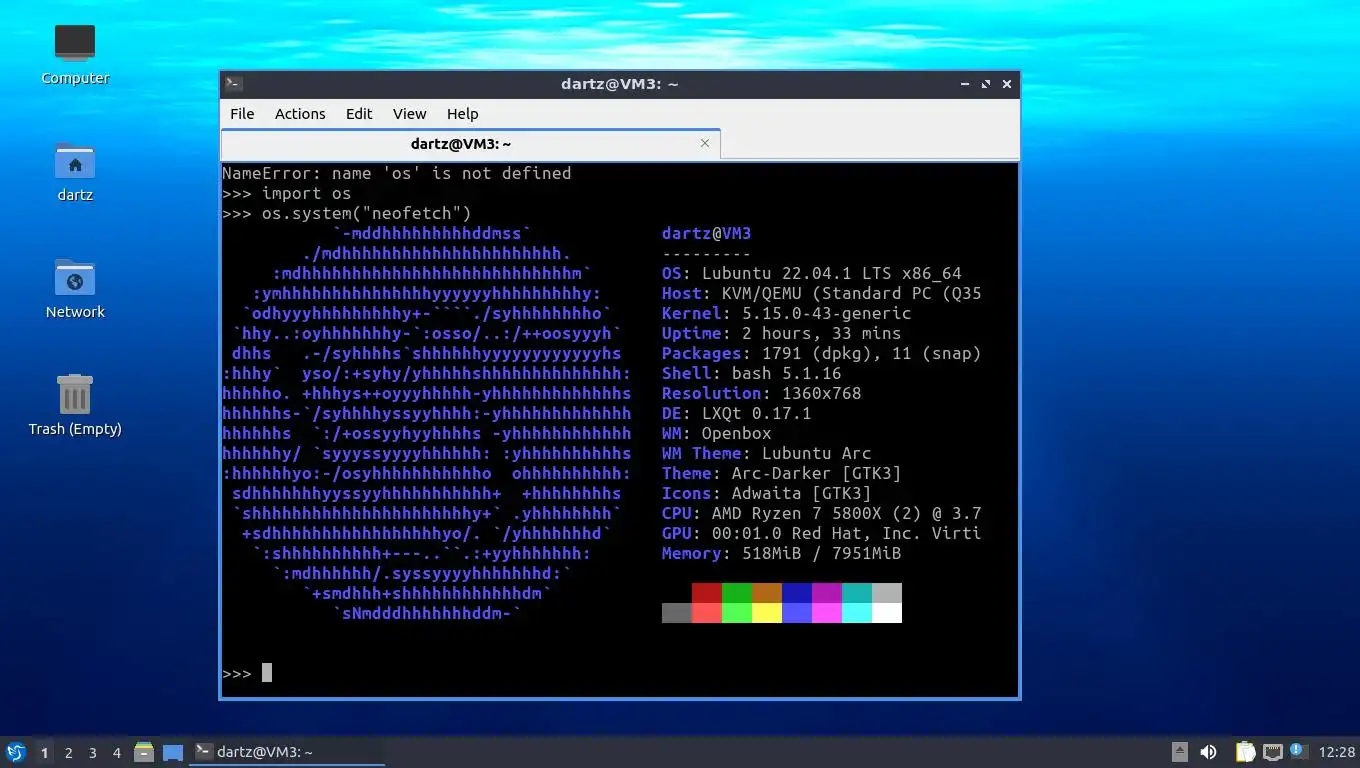
Task: Open the clipboard manager tray icon
Action: [1245, 752]
